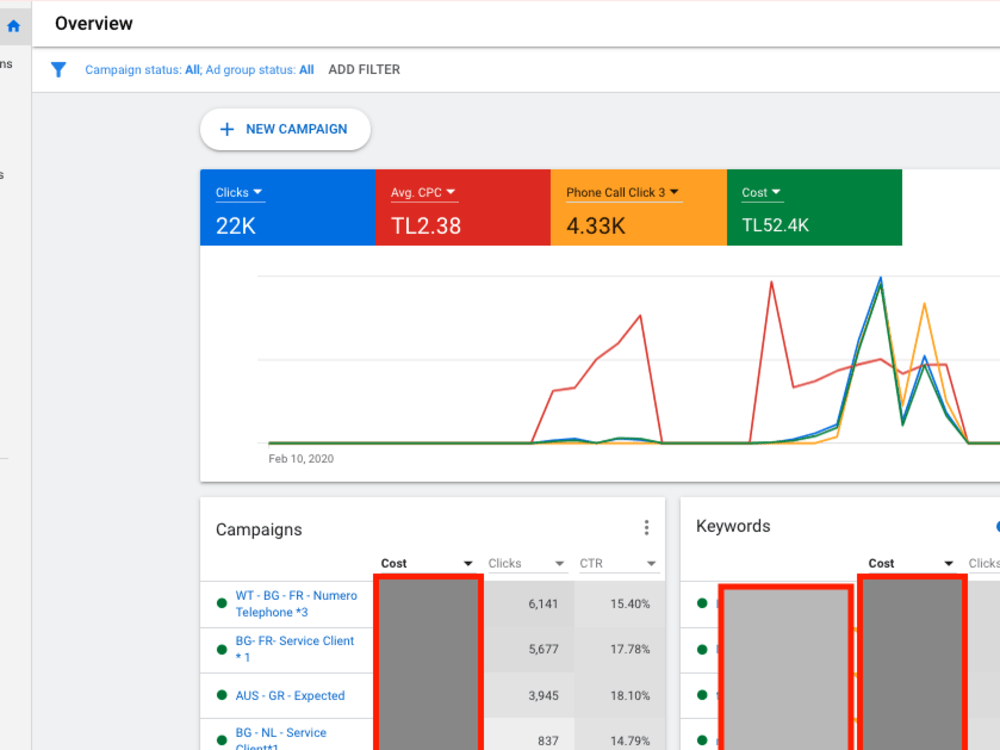Click green status dot for BG - NL - Service
1000x750 pixels.
point(221,740)
